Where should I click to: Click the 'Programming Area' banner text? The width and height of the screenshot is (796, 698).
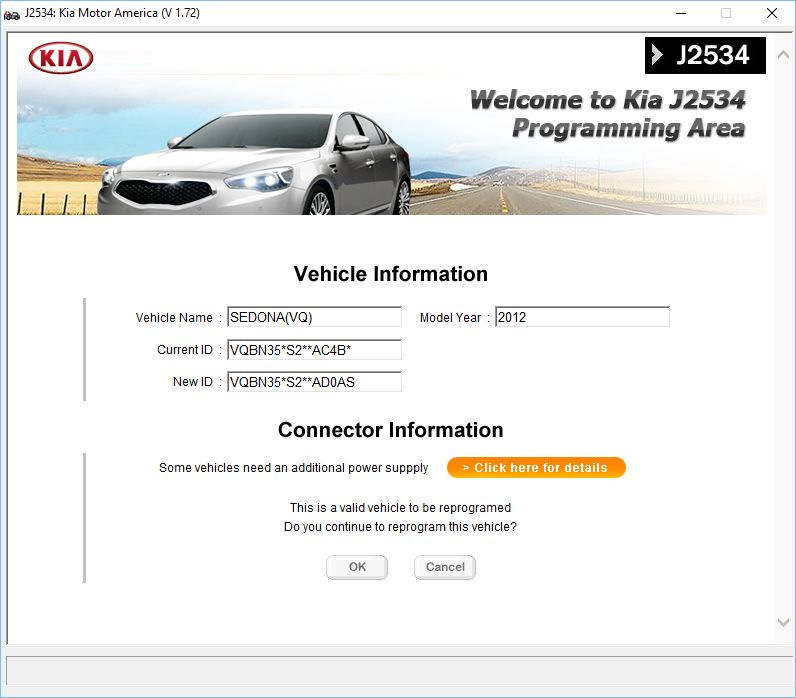628,128
